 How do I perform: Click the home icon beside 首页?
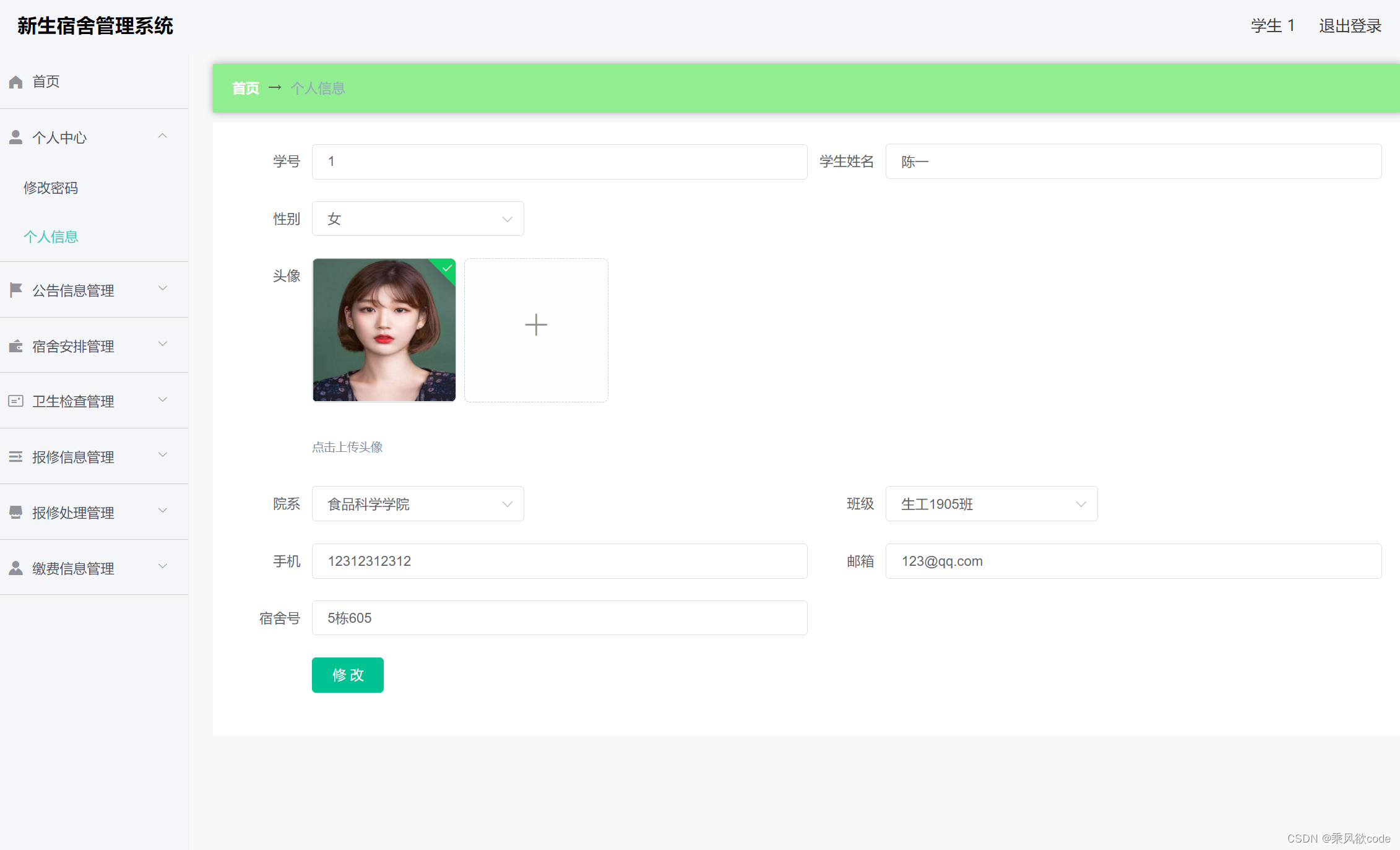pyautogui.click(x=15, y=81)
